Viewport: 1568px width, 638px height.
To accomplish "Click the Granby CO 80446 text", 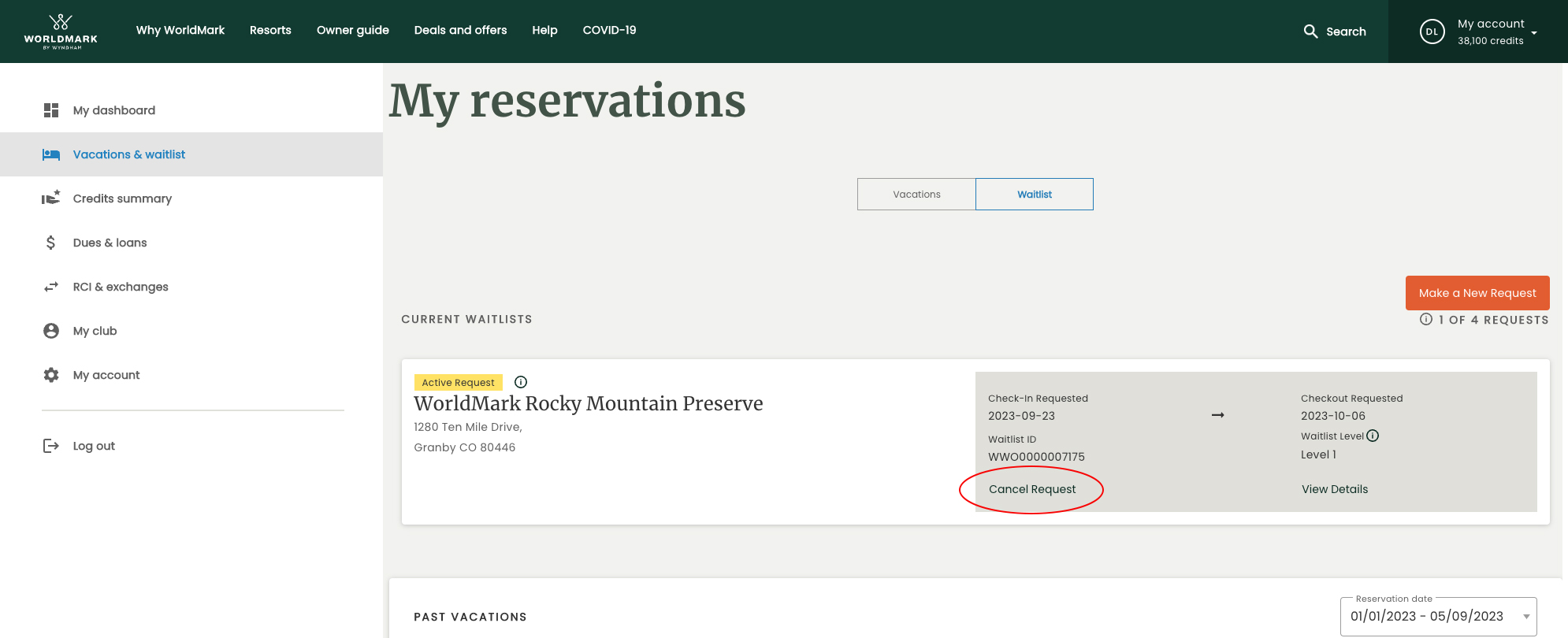I will click(465, 447).
